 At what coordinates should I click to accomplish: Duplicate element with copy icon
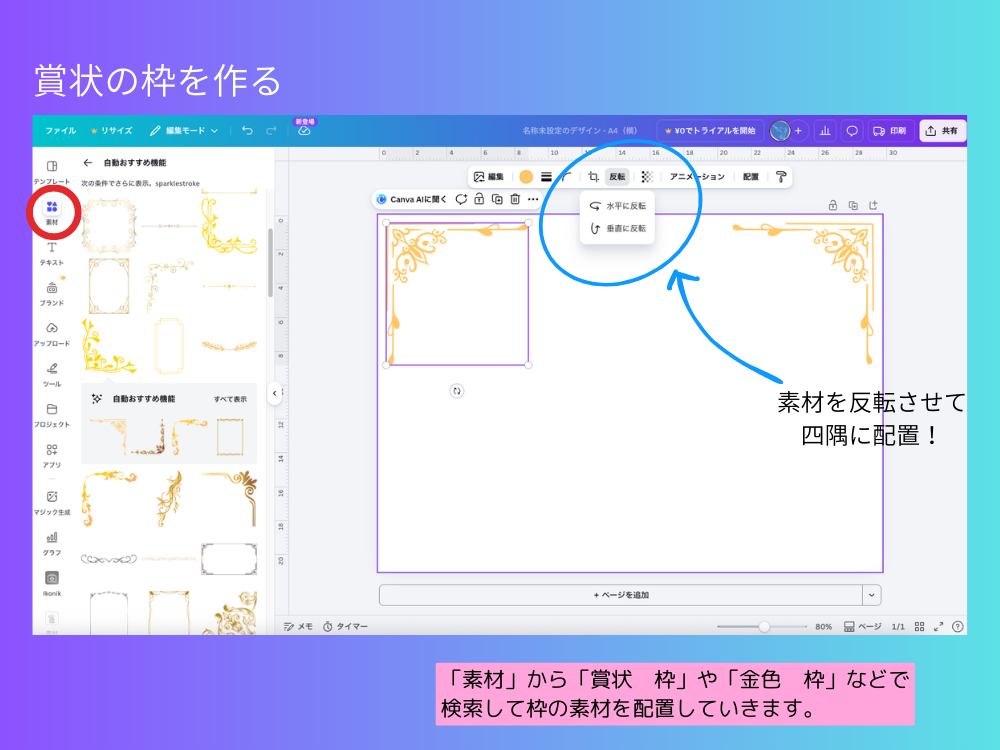(497, 199)
